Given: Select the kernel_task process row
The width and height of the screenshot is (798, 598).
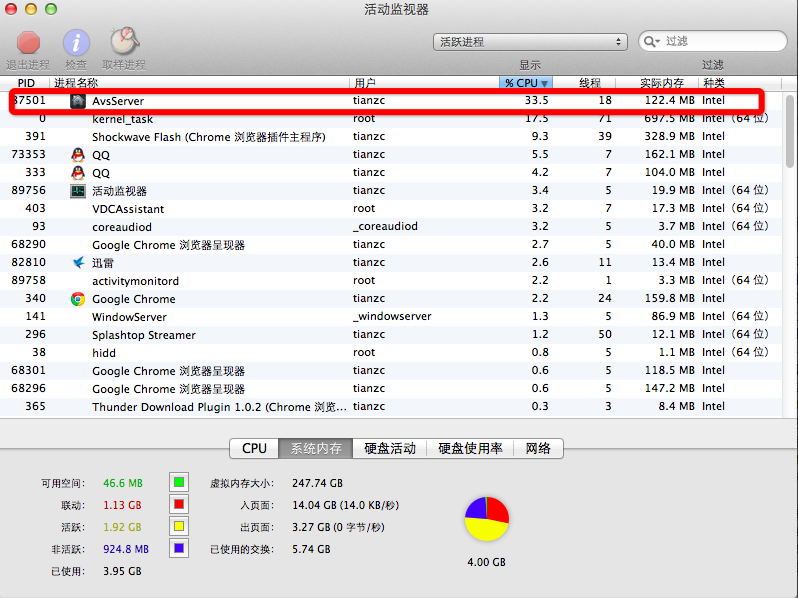Looking at the screenshot, I should [391, 119].
